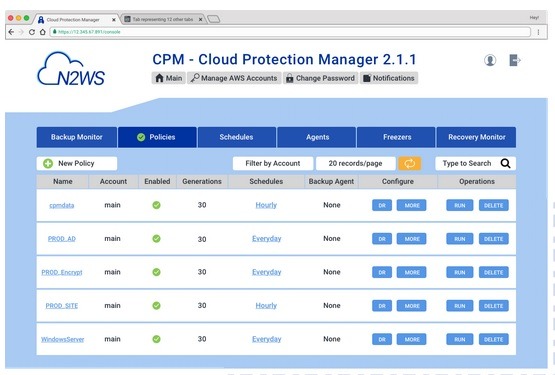Click the browser home icon
This screenshot has height=375, width=555.
(42, 32)
